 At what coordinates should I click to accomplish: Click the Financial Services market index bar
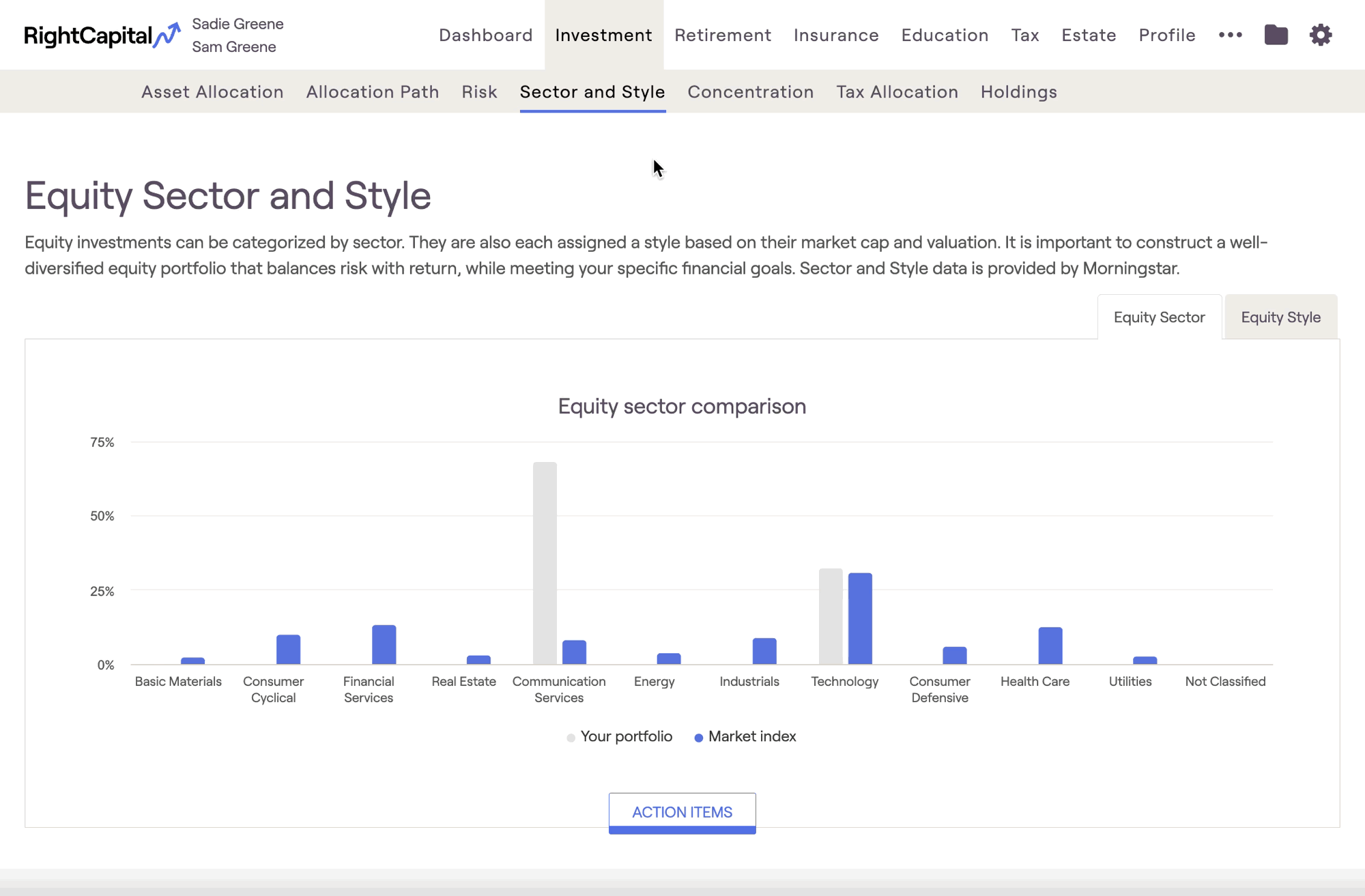pos(384,645)
